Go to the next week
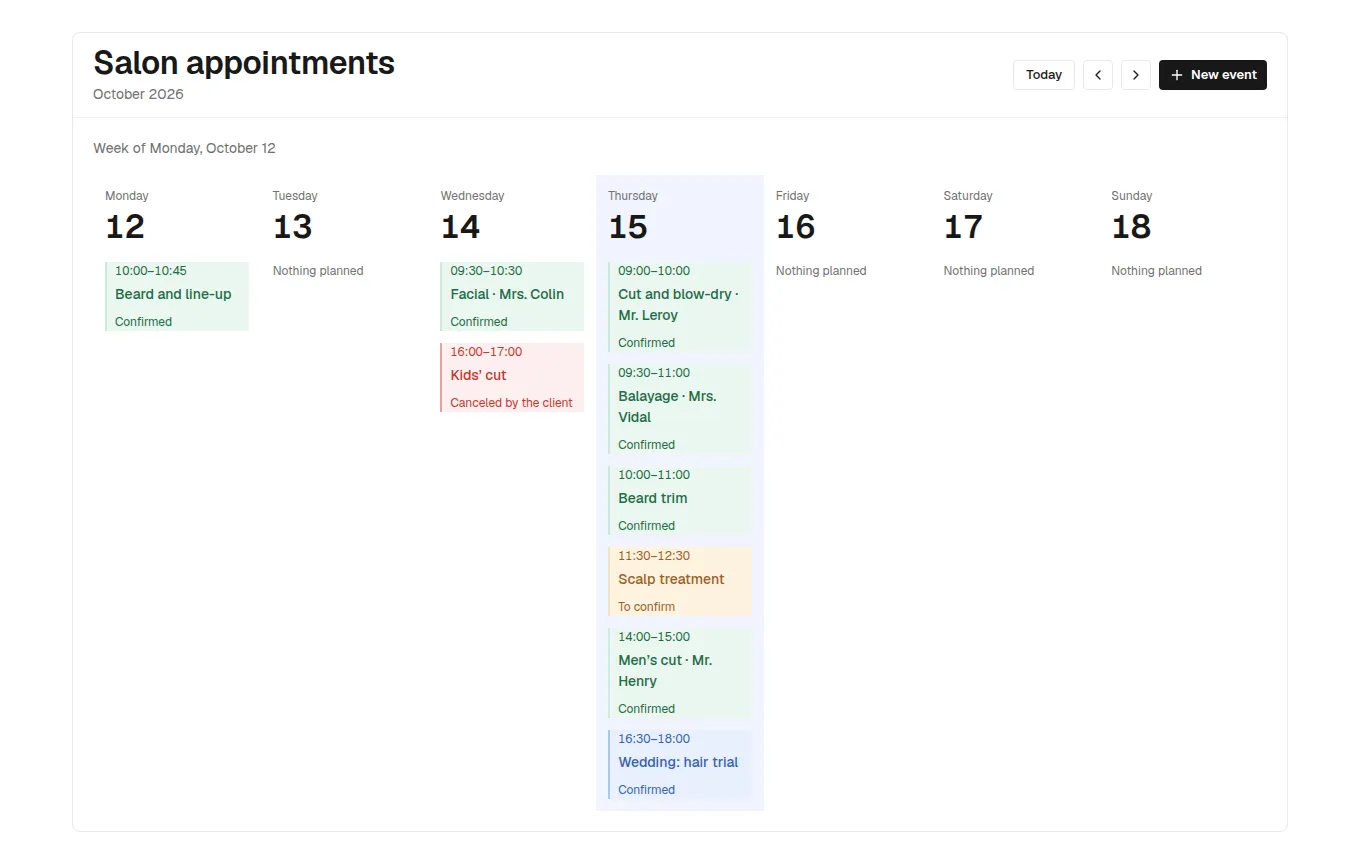Viewport: 1360px width, 850px height. click(1136, 75)
